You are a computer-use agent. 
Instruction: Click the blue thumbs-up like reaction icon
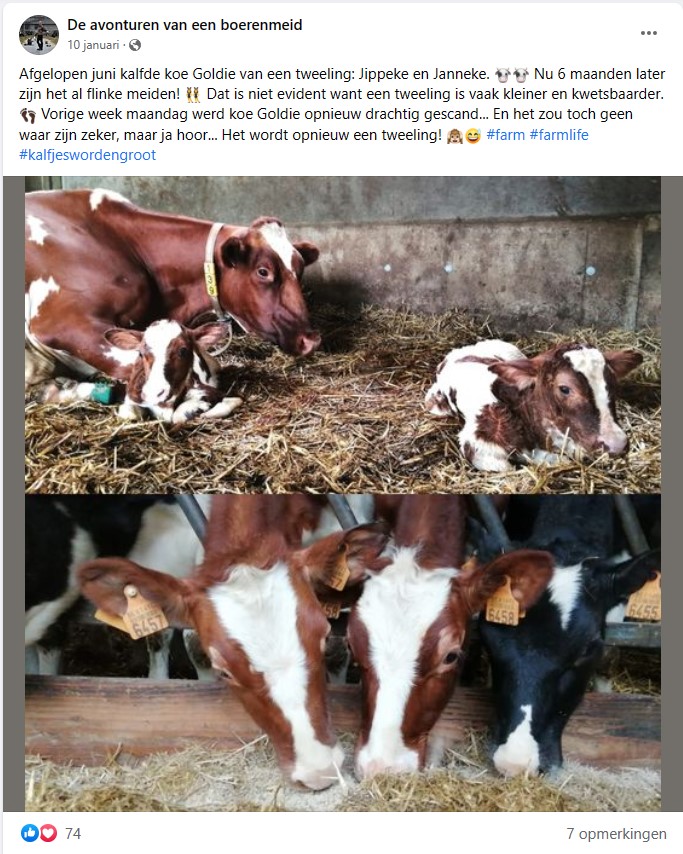tap(29, 833)
